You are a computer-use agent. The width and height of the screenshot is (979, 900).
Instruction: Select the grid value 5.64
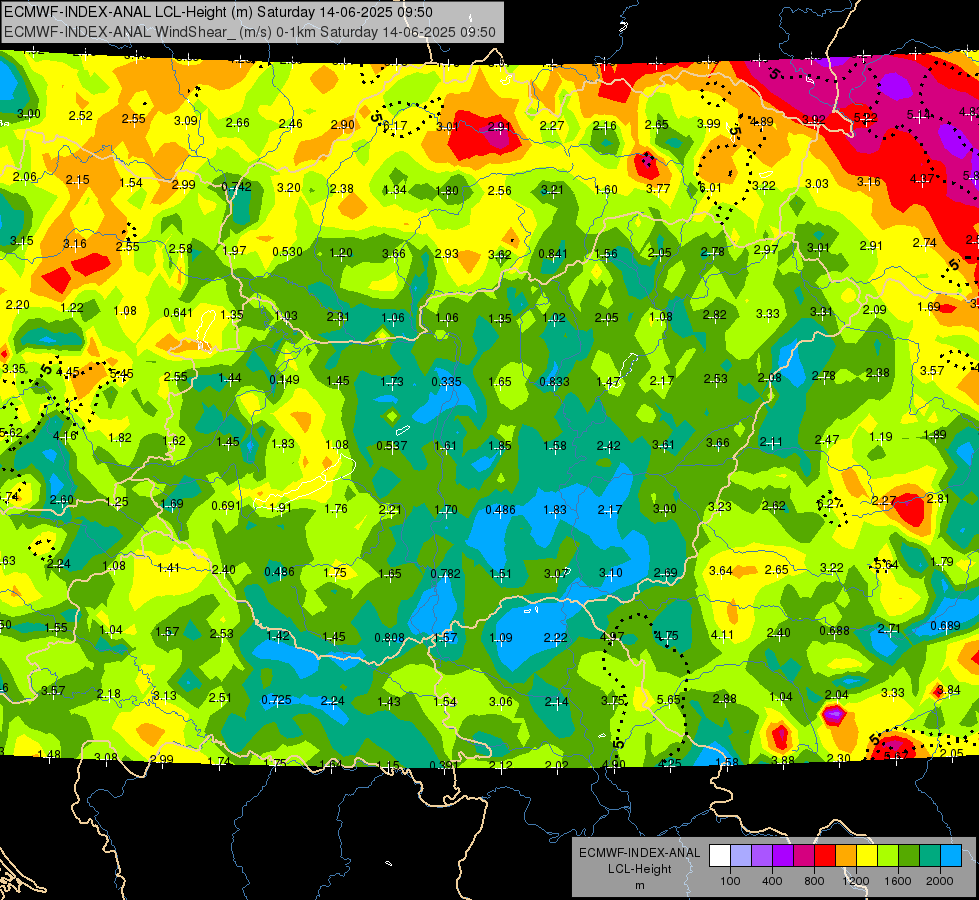pos(886,565)
